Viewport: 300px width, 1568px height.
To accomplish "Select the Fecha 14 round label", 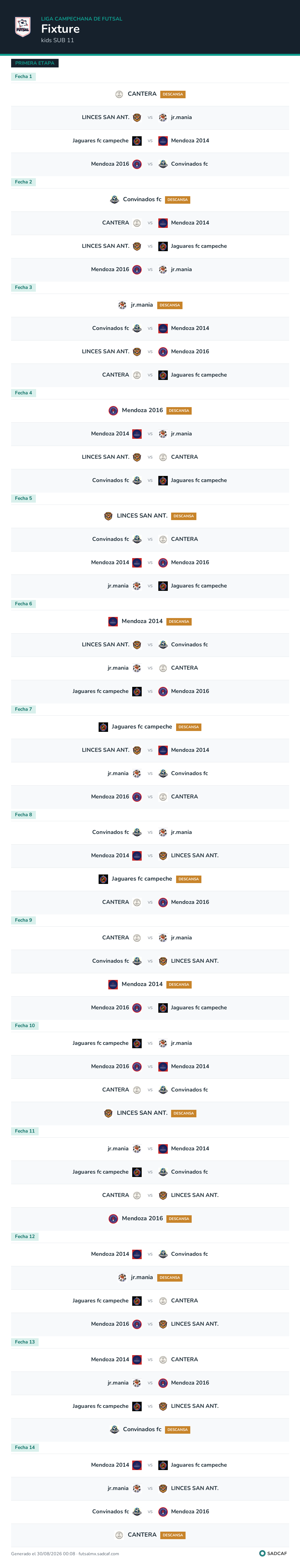I will coord(25,1447).
